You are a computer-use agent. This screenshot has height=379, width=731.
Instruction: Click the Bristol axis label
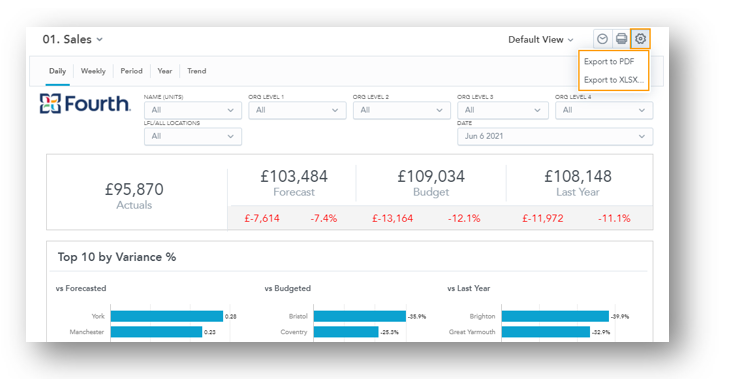coord(298,316)
